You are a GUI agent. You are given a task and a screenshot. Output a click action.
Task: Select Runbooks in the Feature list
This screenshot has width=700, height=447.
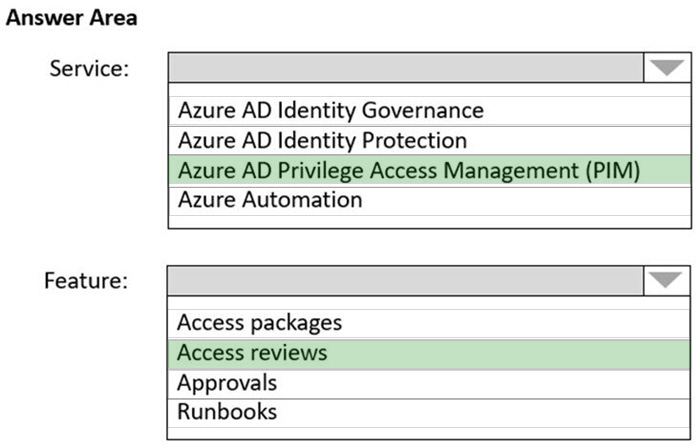[x=227, y=411]
